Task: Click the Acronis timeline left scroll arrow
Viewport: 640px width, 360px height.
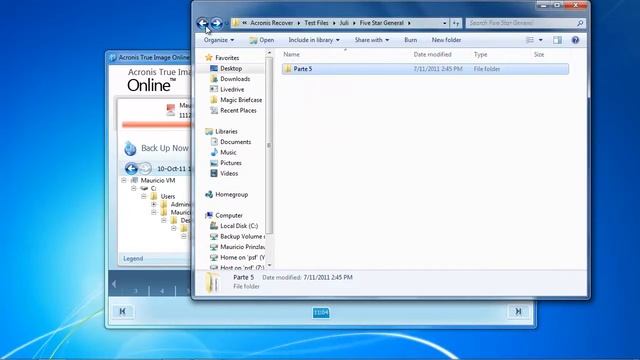Action: 114,284
